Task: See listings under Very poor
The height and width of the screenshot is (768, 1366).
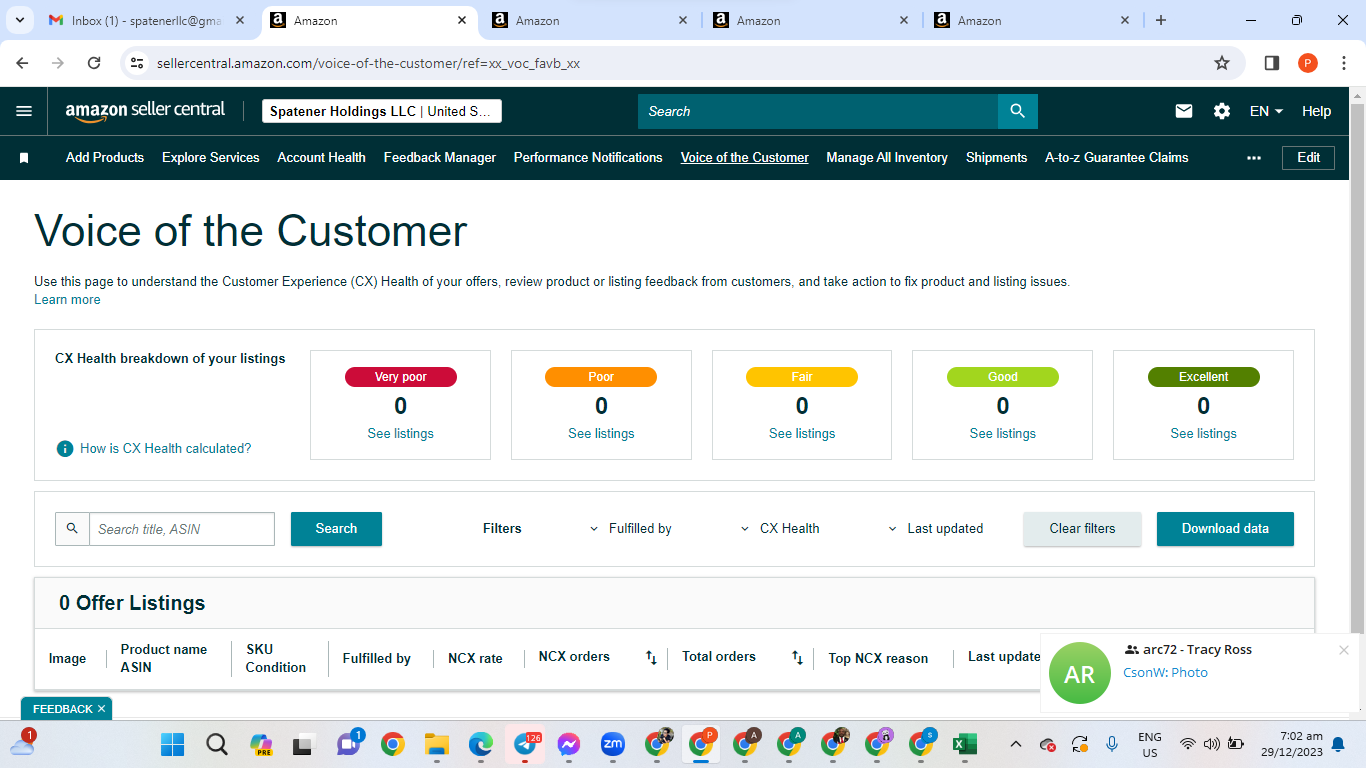Action: click(401, 434)
